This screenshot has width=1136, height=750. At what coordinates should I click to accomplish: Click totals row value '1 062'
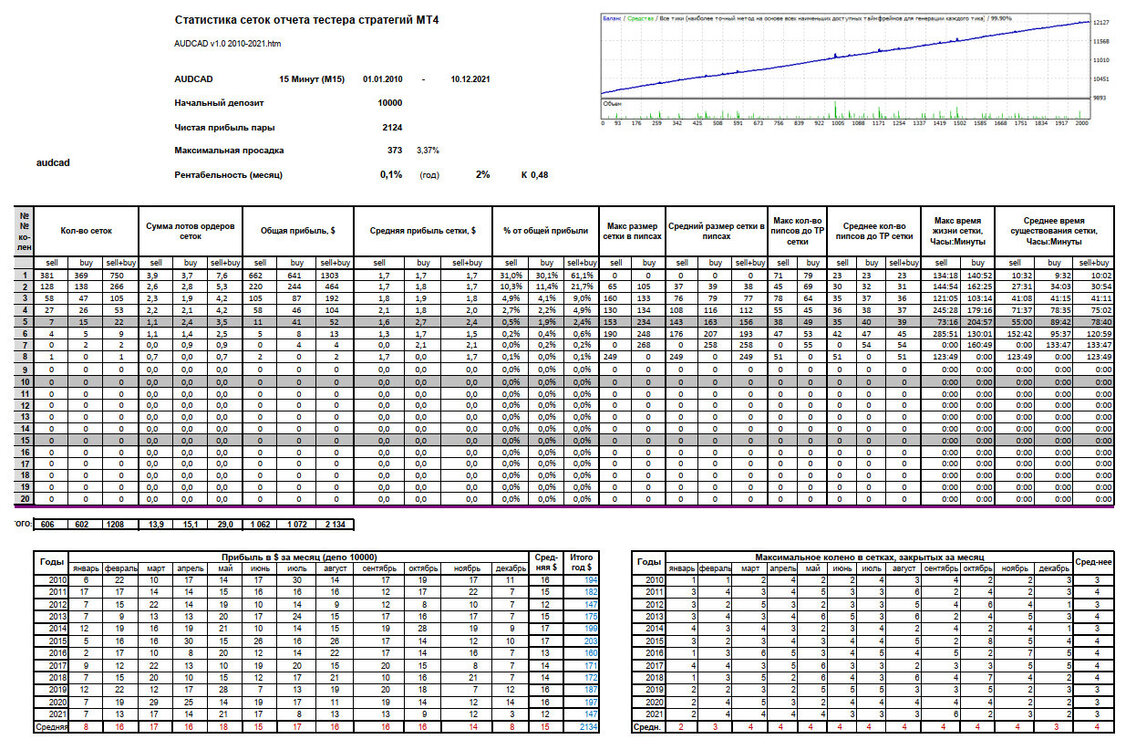click(261, 524)
